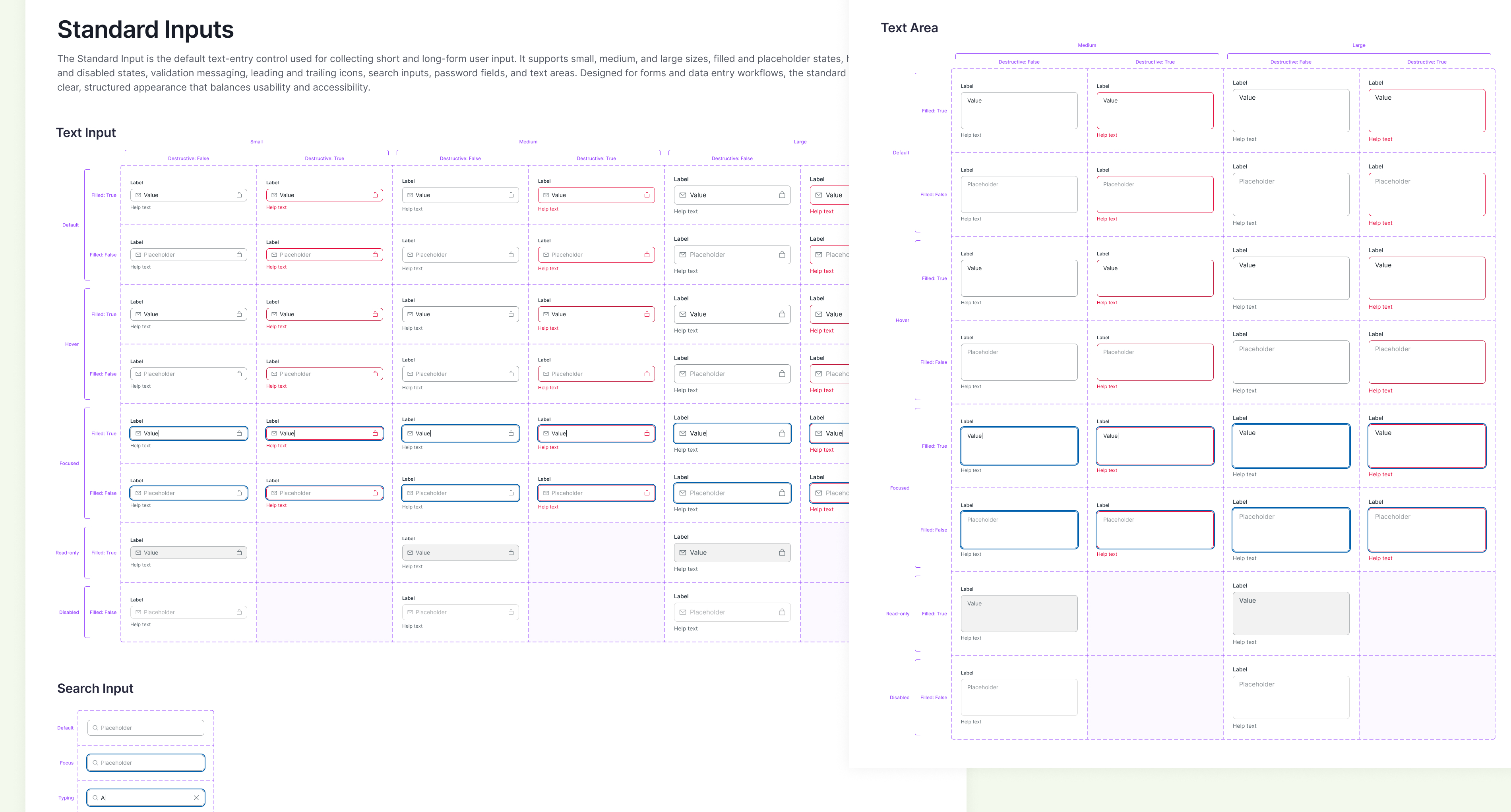Click lock icon in Small non-destructive Default filled input
The height and width of the screenshot is (812, 1511).
pyautogui.click(x=239, y=195)
